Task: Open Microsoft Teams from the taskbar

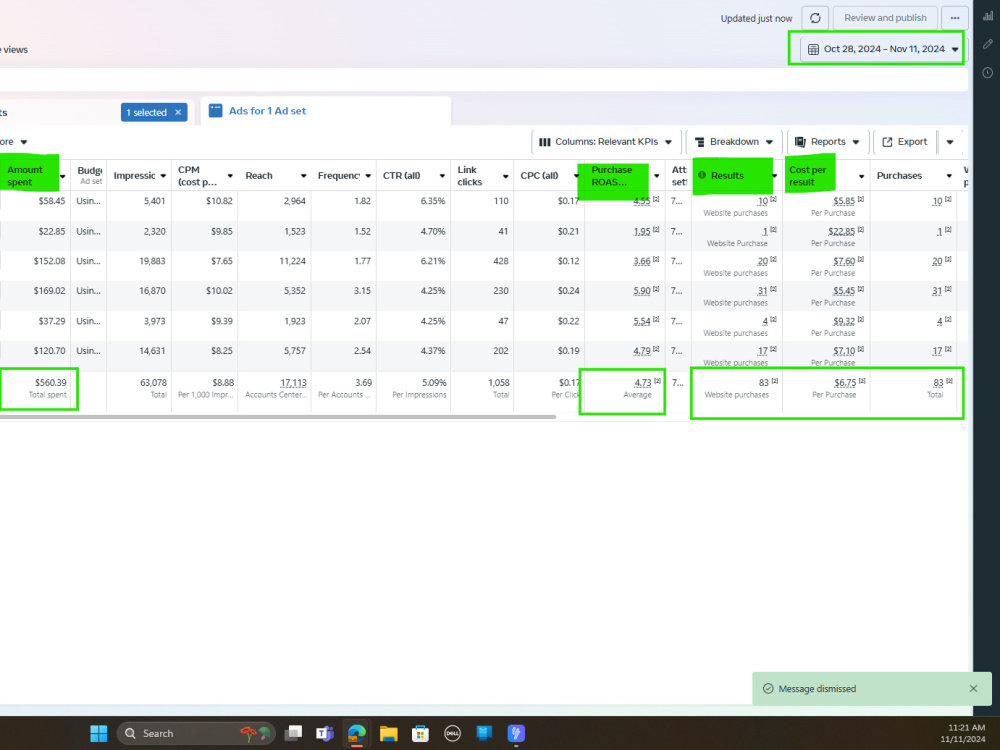Action: 325,733
